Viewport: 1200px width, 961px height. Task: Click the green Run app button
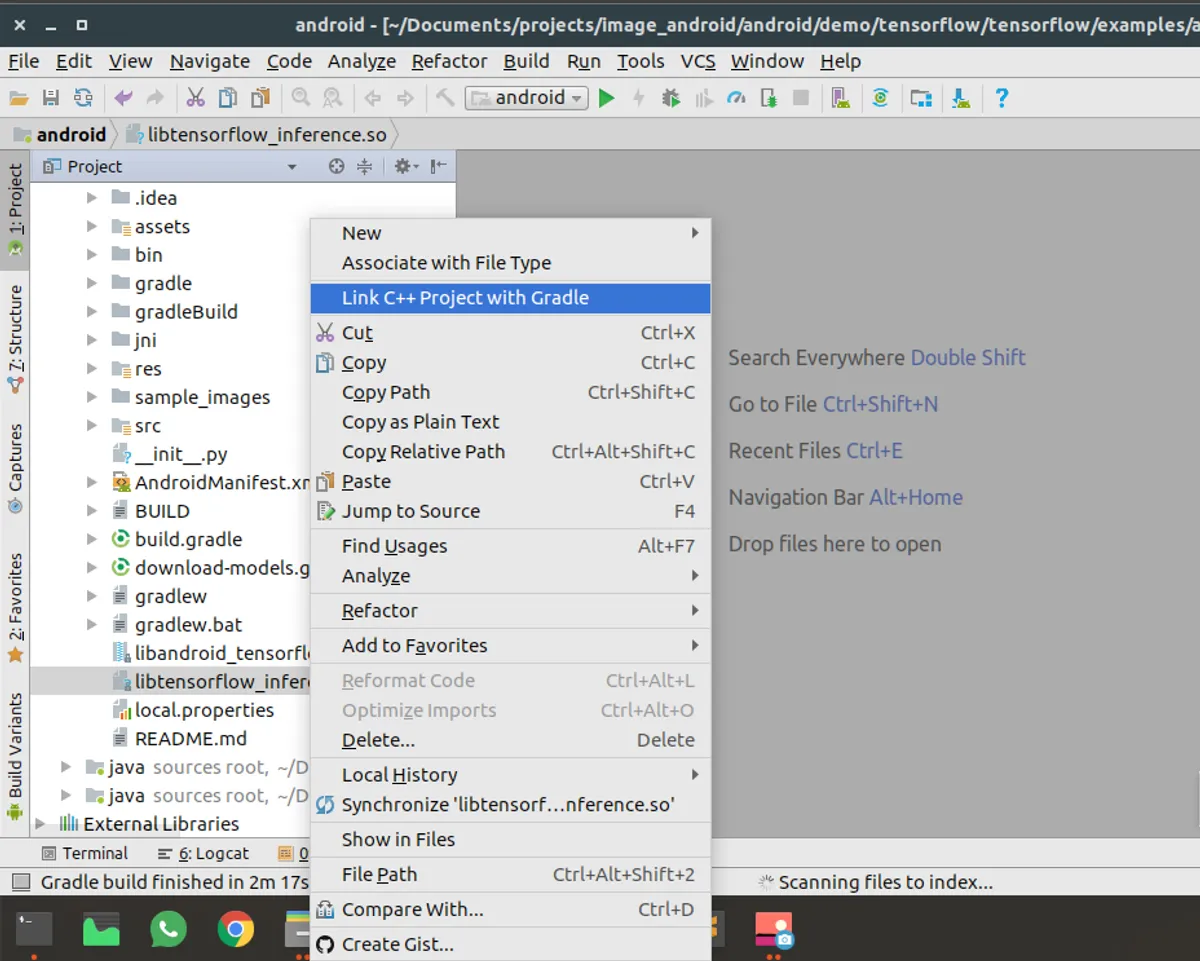point(606,98)
